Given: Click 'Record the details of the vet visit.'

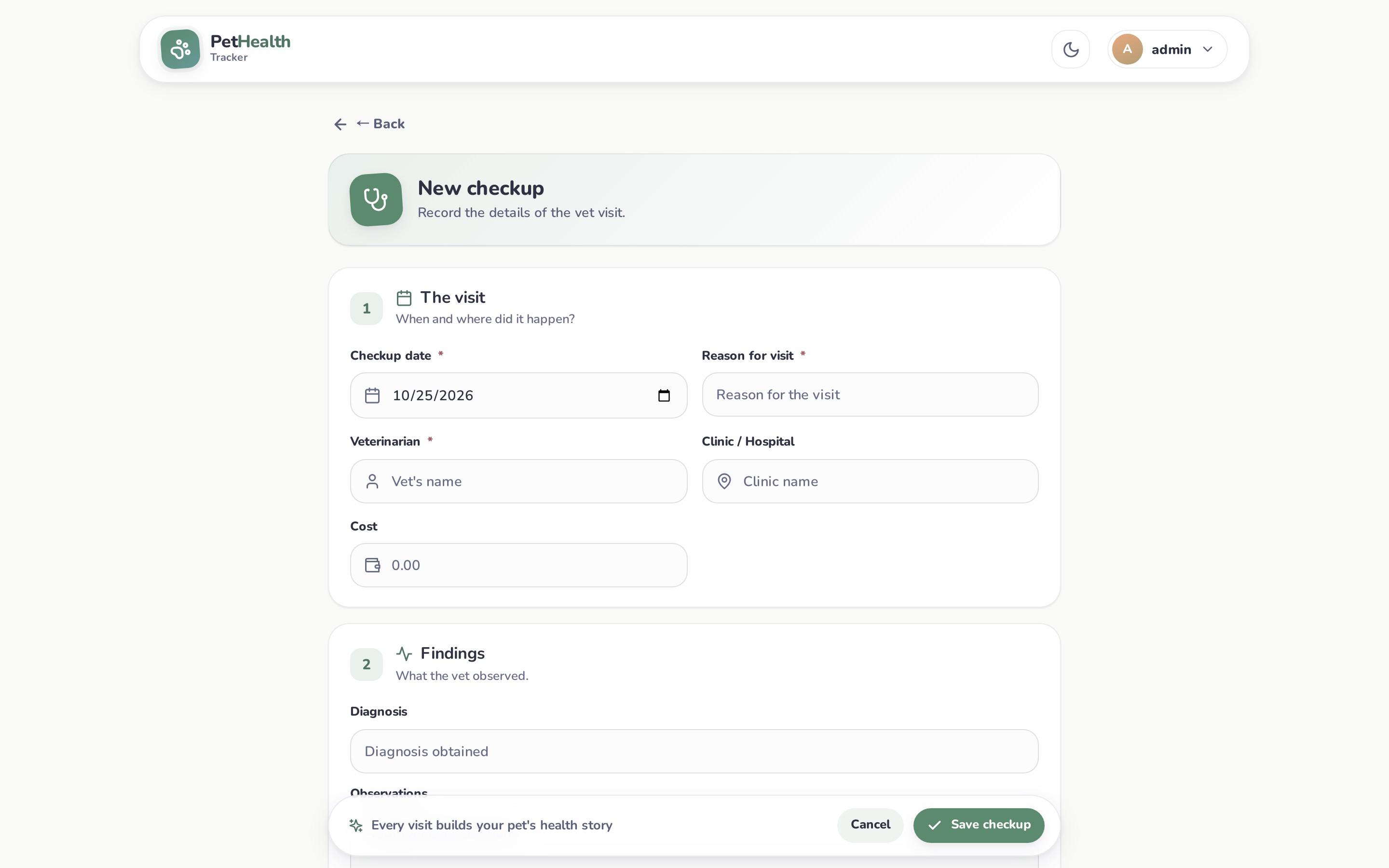Looking at the screenshot, I should 521,213.
